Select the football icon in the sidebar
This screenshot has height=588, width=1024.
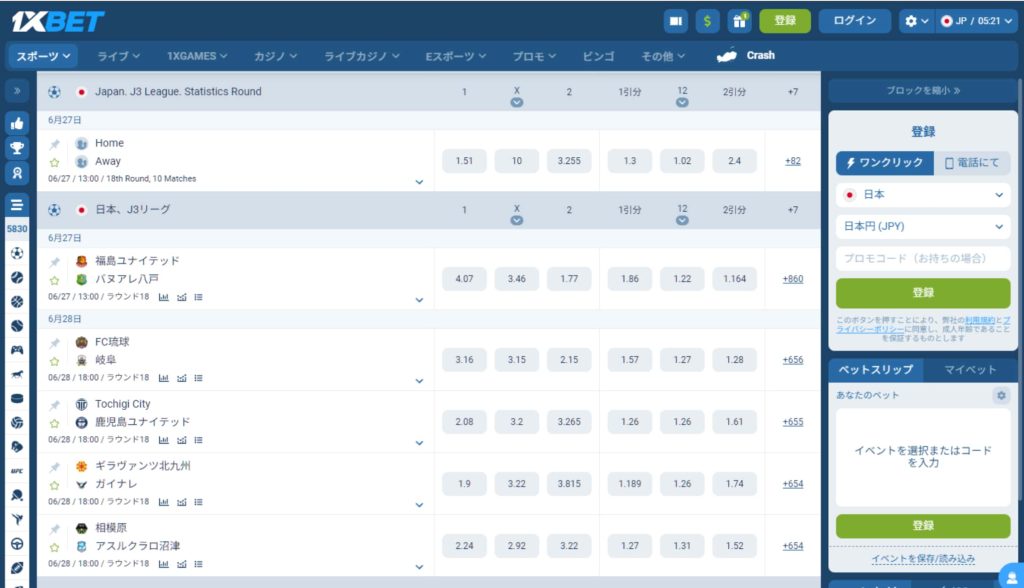coord(17,253)
